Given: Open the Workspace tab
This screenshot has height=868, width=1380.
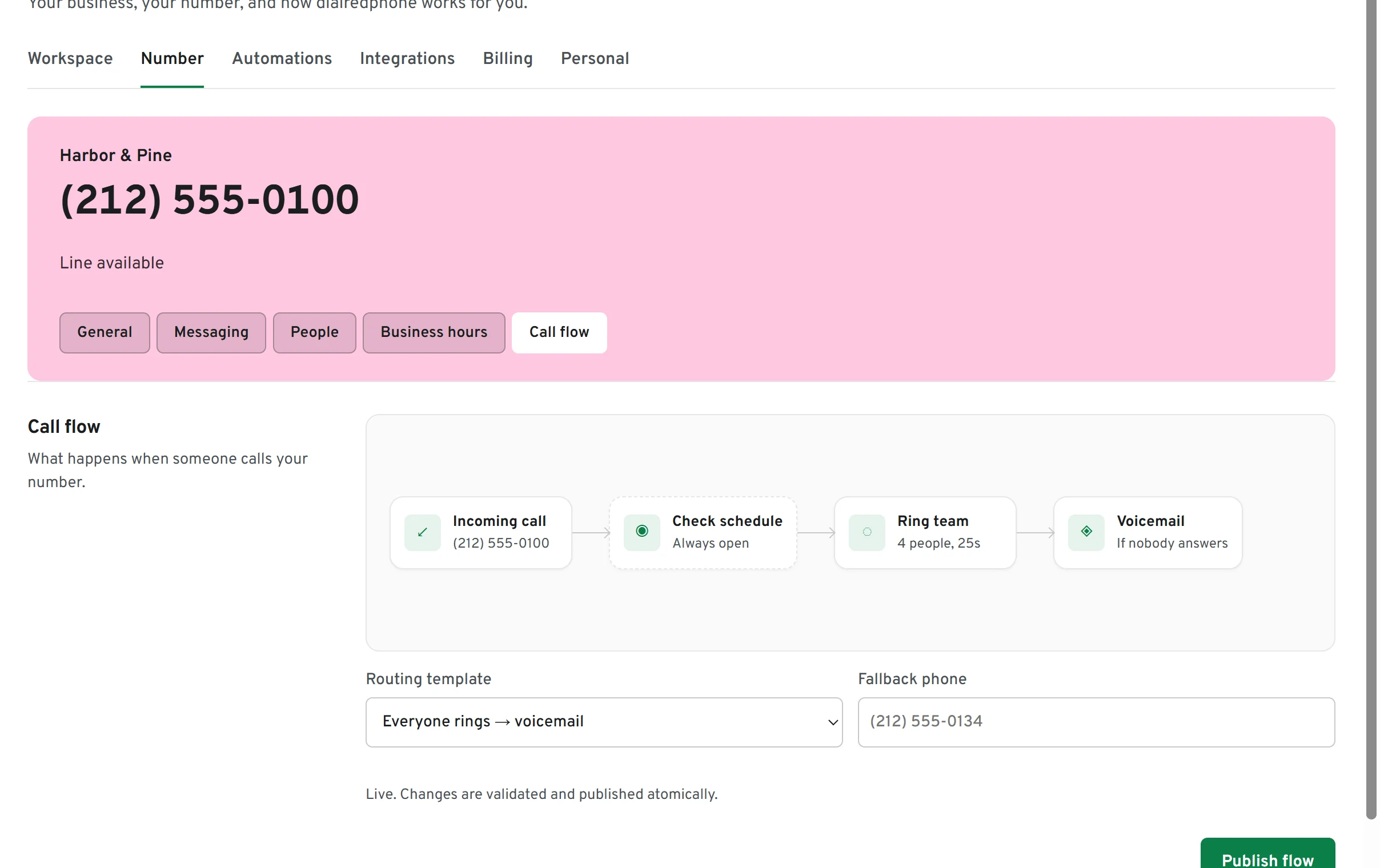Looking at the screenshot, I should (x=70, y=59).
